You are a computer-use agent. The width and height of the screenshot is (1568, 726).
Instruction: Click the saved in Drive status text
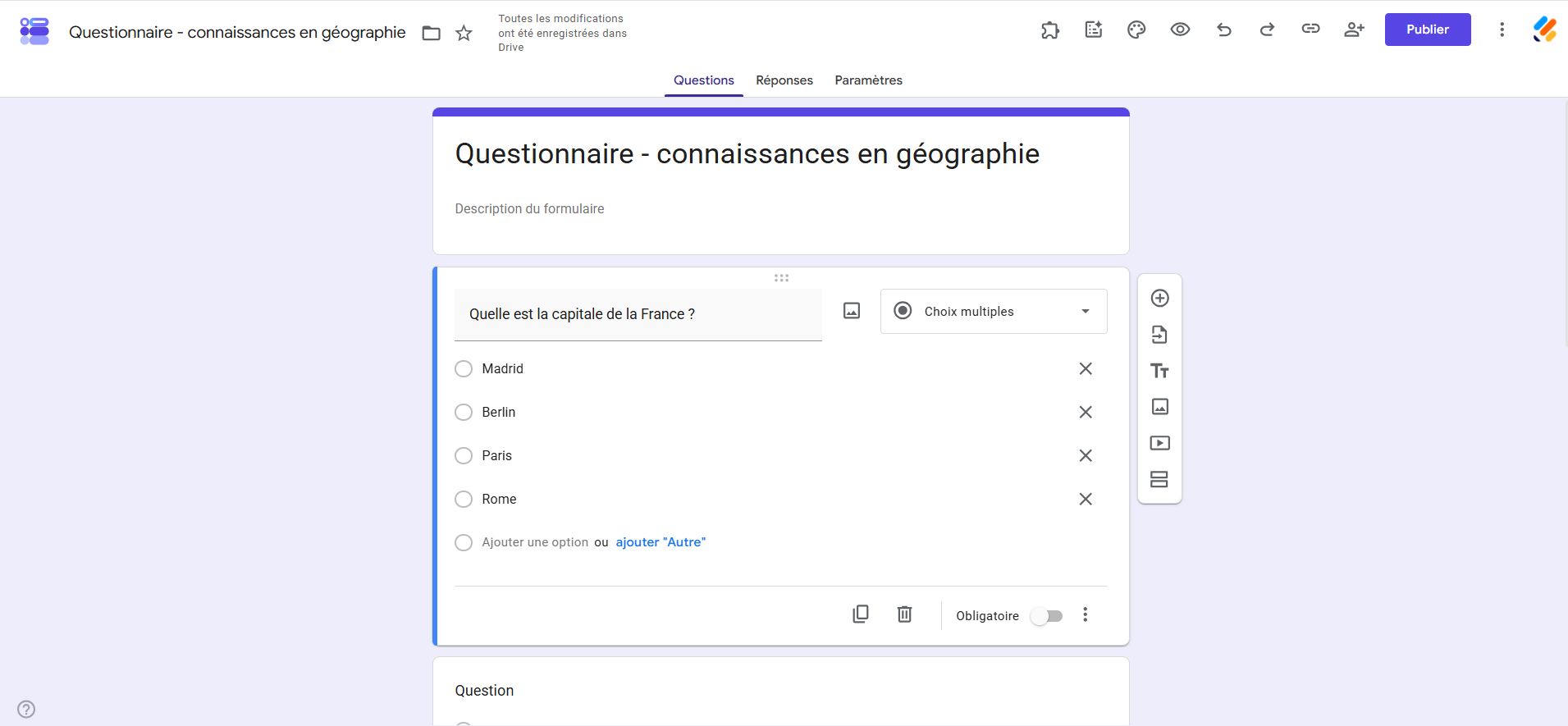coord(563,33)
